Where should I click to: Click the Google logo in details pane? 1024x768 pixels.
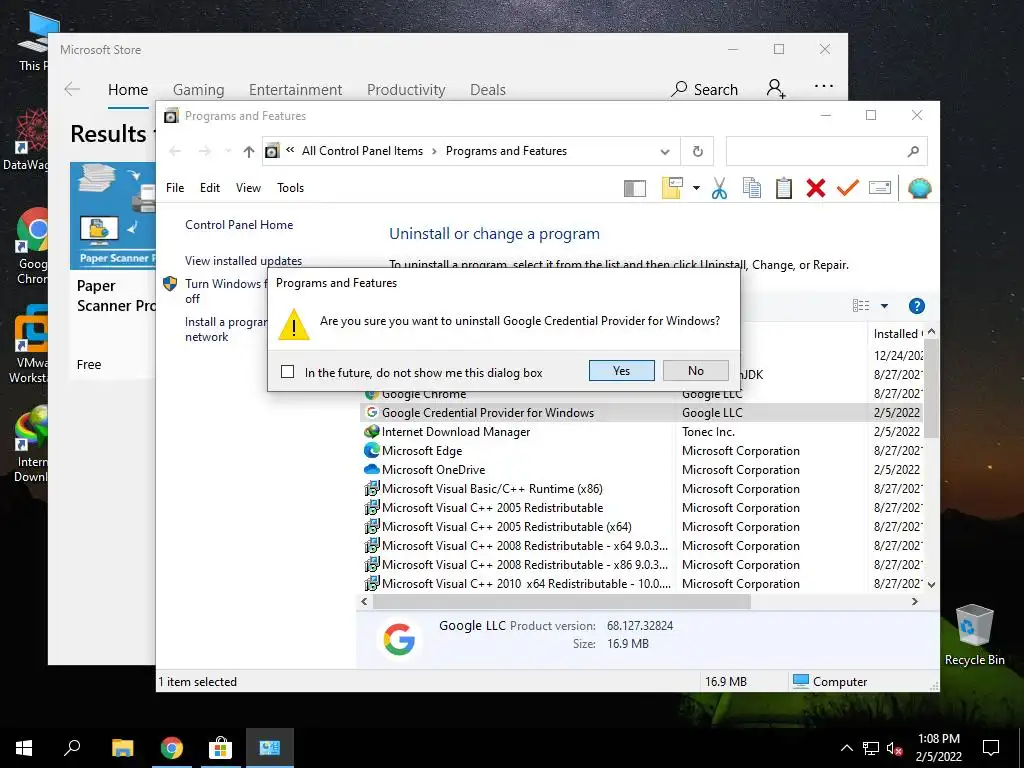(399, 639)
